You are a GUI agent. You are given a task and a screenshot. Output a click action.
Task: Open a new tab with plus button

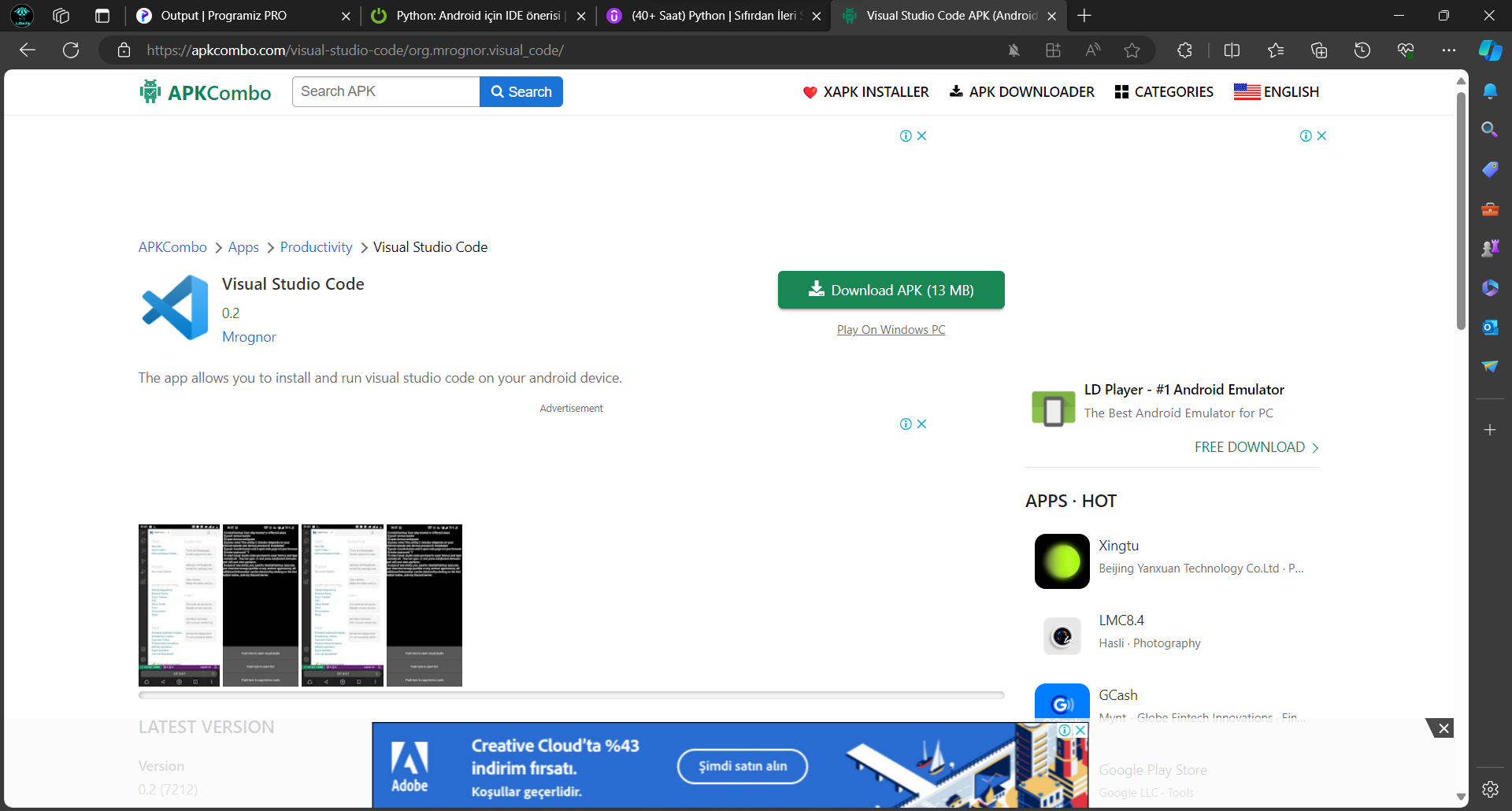[x=1084, y=16]
